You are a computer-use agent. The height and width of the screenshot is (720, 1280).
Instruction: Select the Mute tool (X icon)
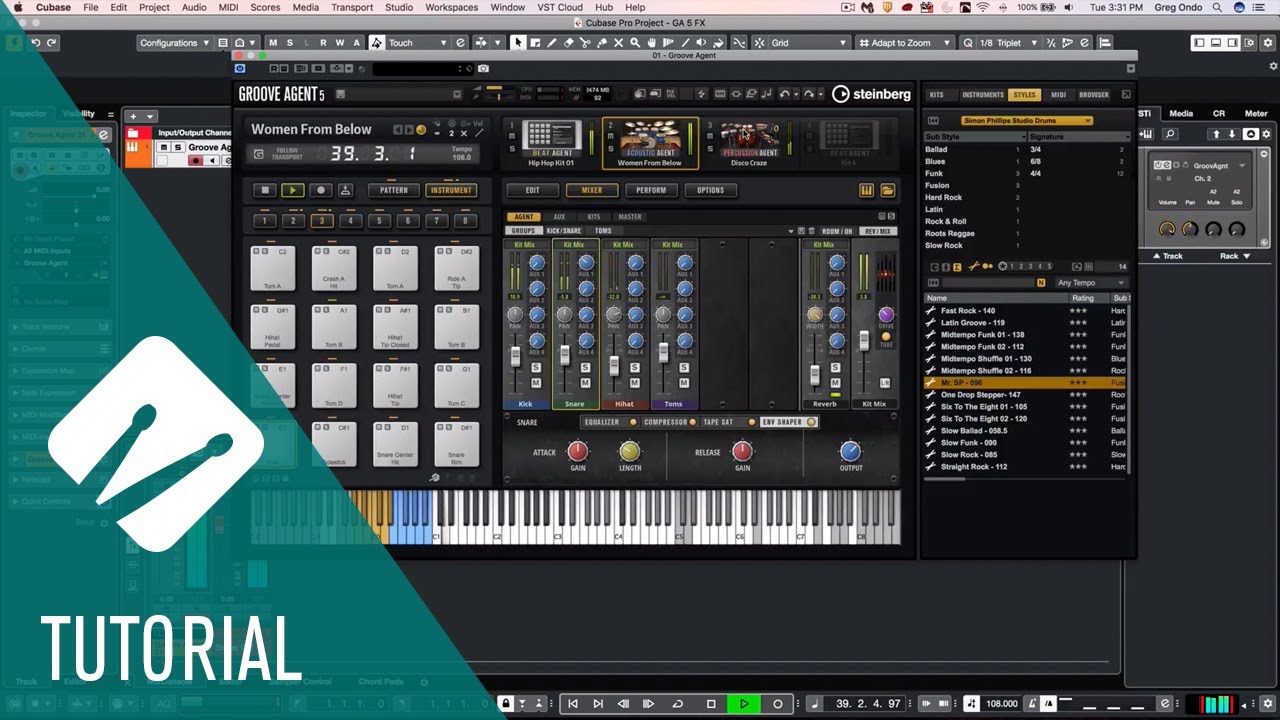tap(618, 43)
